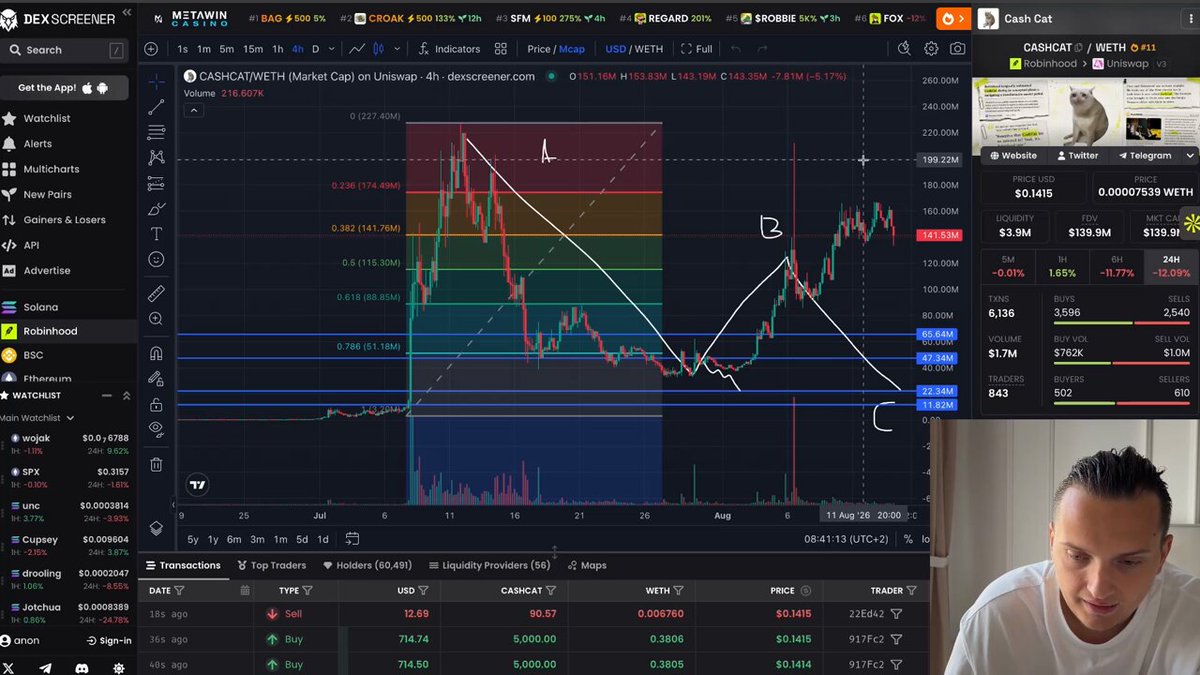Screen dimensions: 1200x675
Task: Expand the more links dropdown beside Telegram
Action: click(1190, 156)
